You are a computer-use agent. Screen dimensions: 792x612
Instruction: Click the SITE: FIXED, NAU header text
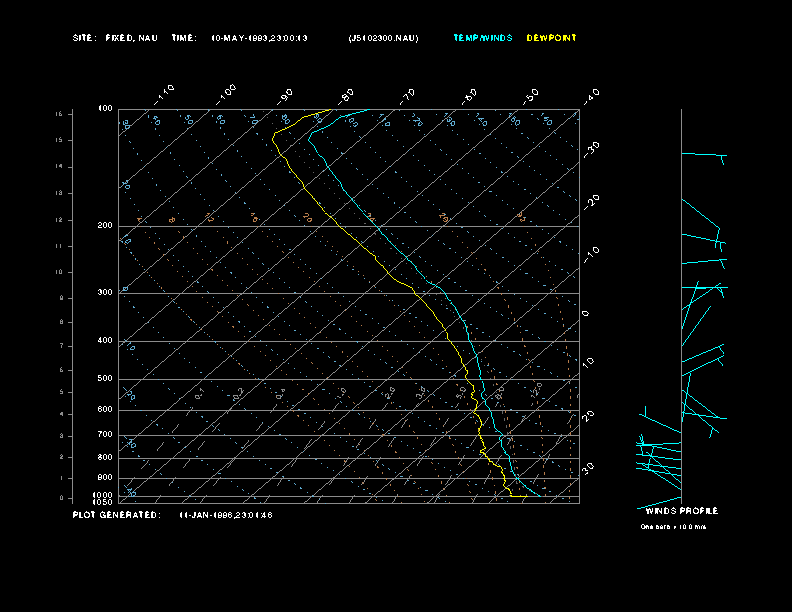pos(115,38)
